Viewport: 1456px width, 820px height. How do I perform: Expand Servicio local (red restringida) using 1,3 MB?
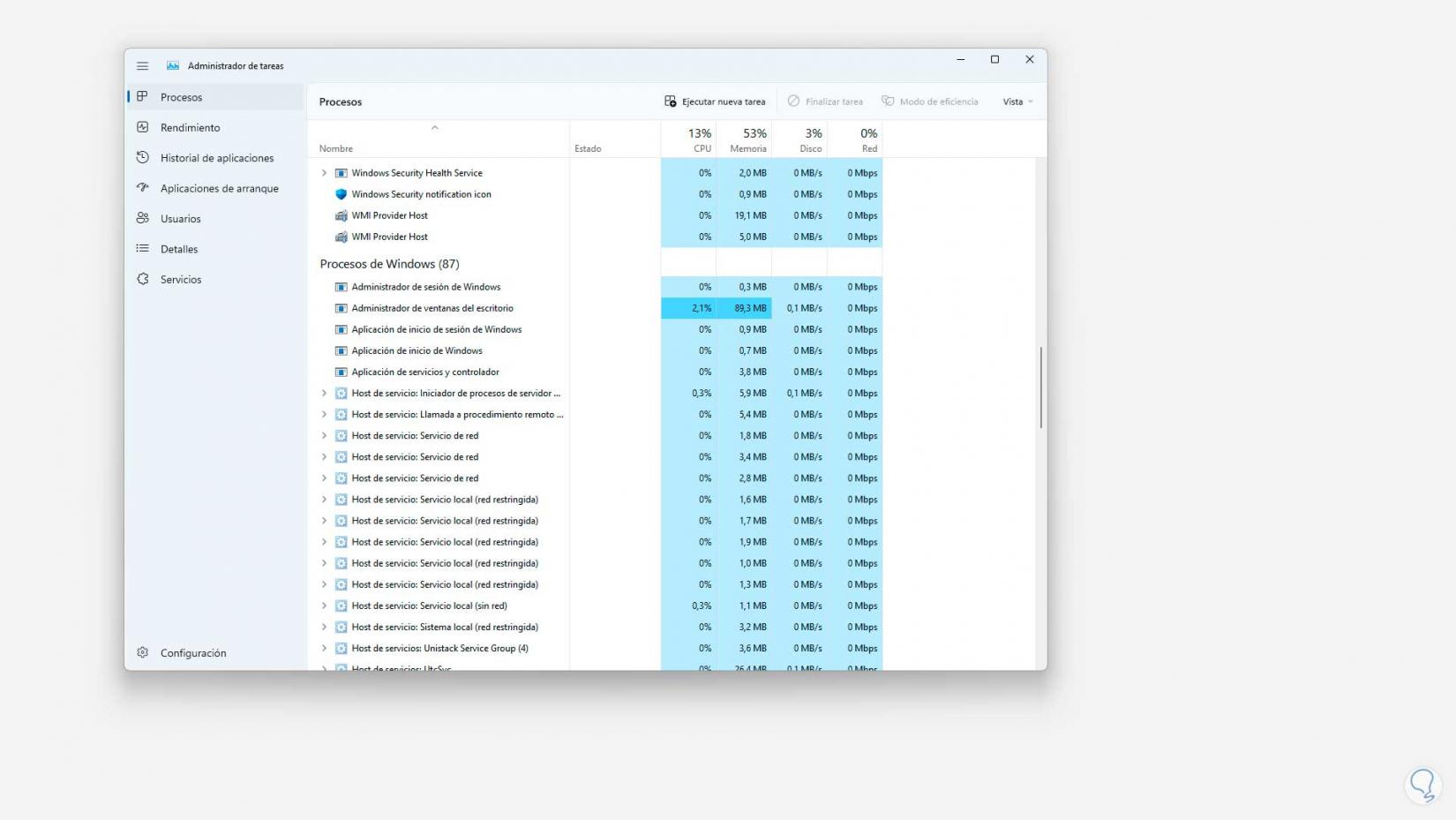324,584
